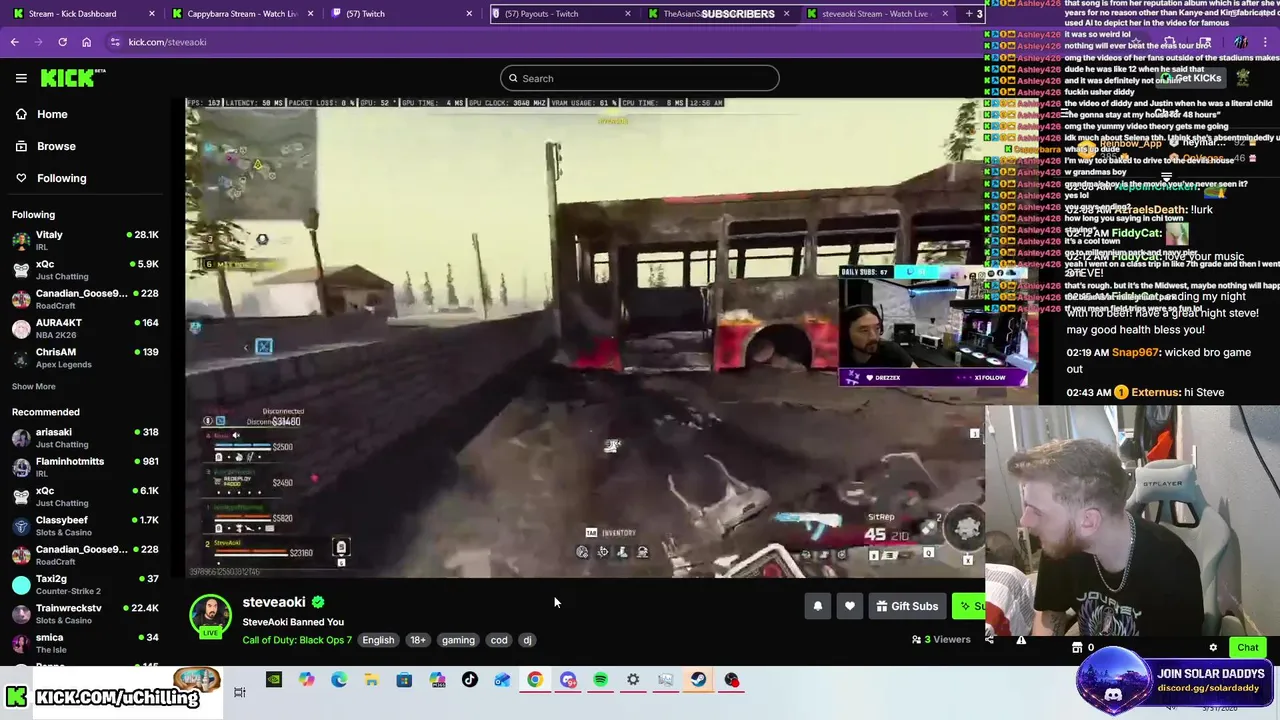The image size is (1280, 720).
Task: Open ariasaki channel from Recommended
Action: (x=86, y=438)
